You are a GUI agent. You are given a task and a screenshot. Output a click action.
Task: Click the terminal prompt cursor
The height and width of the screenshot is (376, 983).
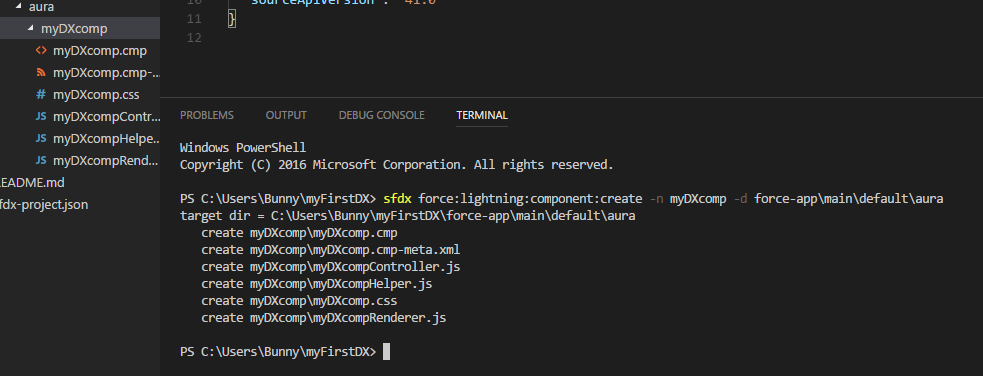[386, 352]
